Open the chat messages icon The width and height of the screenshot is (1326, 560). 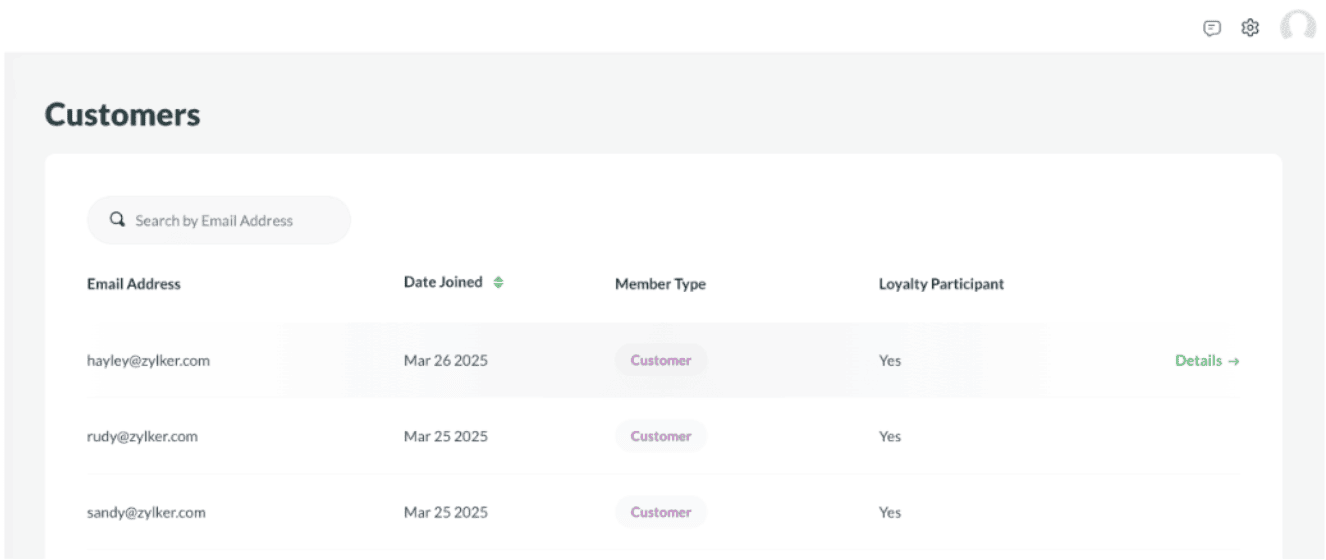pos(1212,28)
